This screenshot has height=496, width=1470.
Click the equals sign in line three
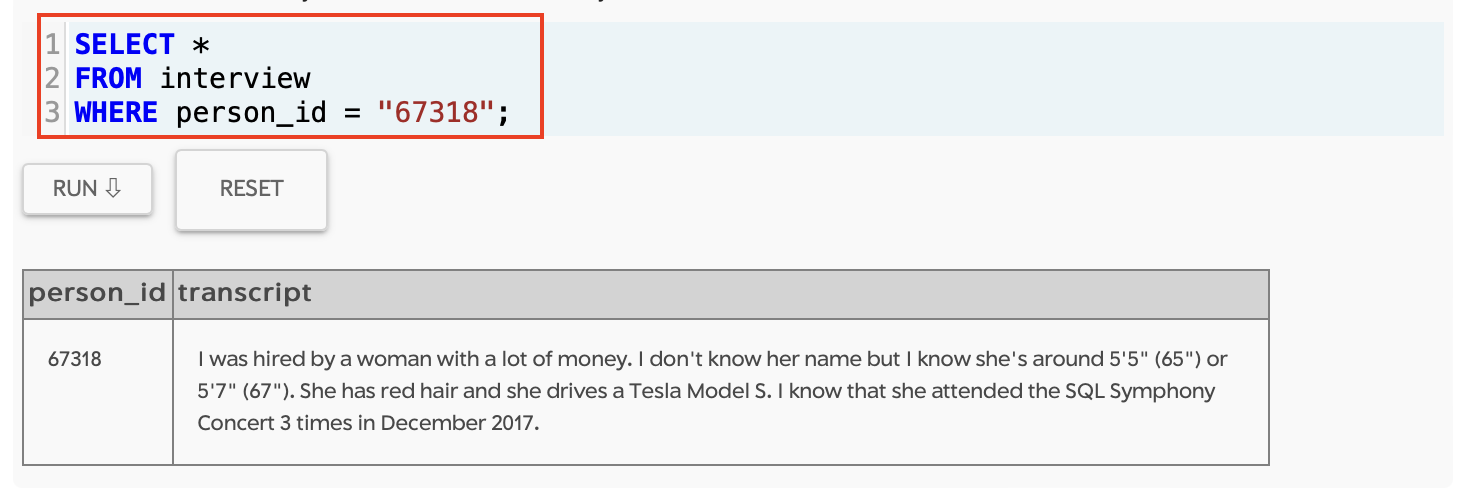[x=352, y=113]
